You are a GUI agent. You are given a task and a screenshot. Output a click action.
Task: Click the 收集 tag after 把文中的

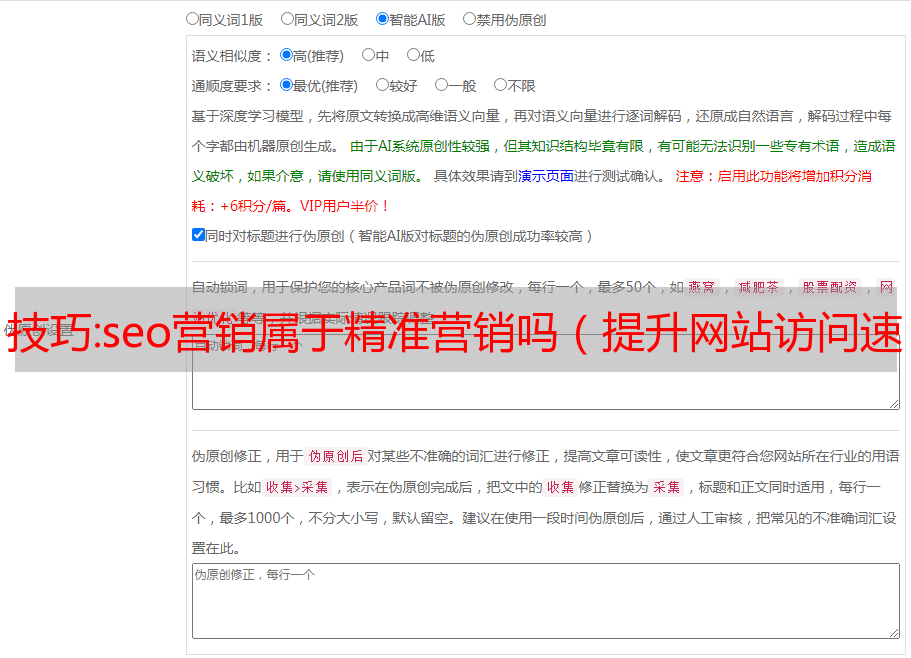(x=560, y=487)
